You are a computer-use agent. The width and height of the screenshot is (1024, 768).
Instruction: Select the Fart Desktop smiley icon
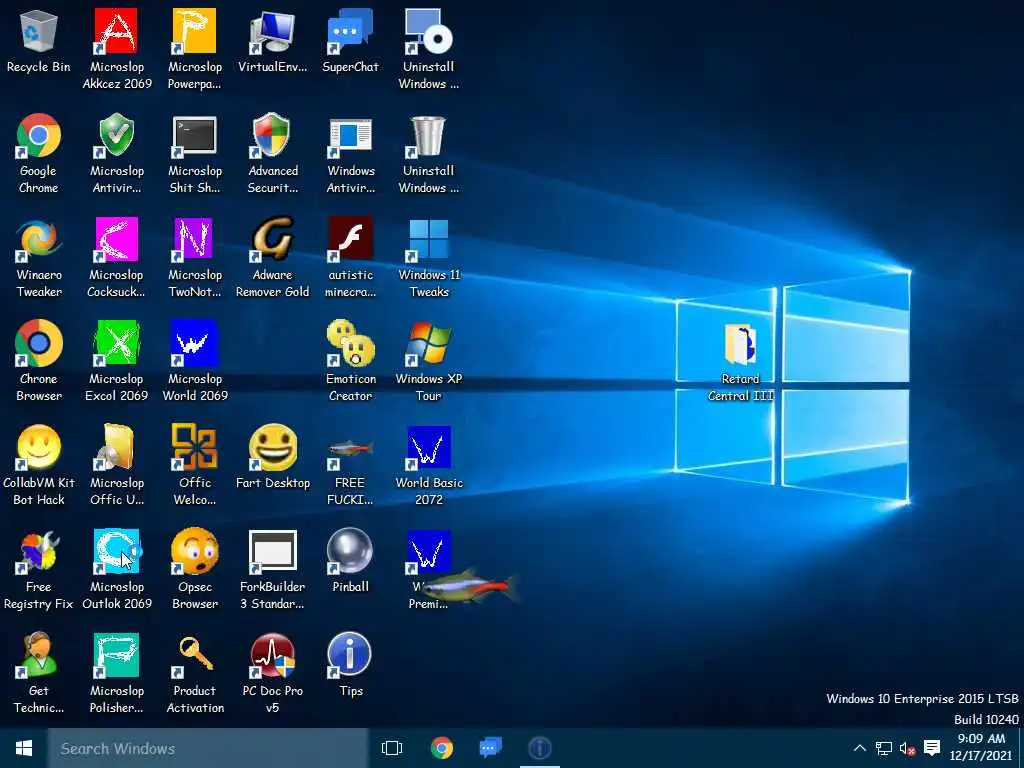[272, 447]
